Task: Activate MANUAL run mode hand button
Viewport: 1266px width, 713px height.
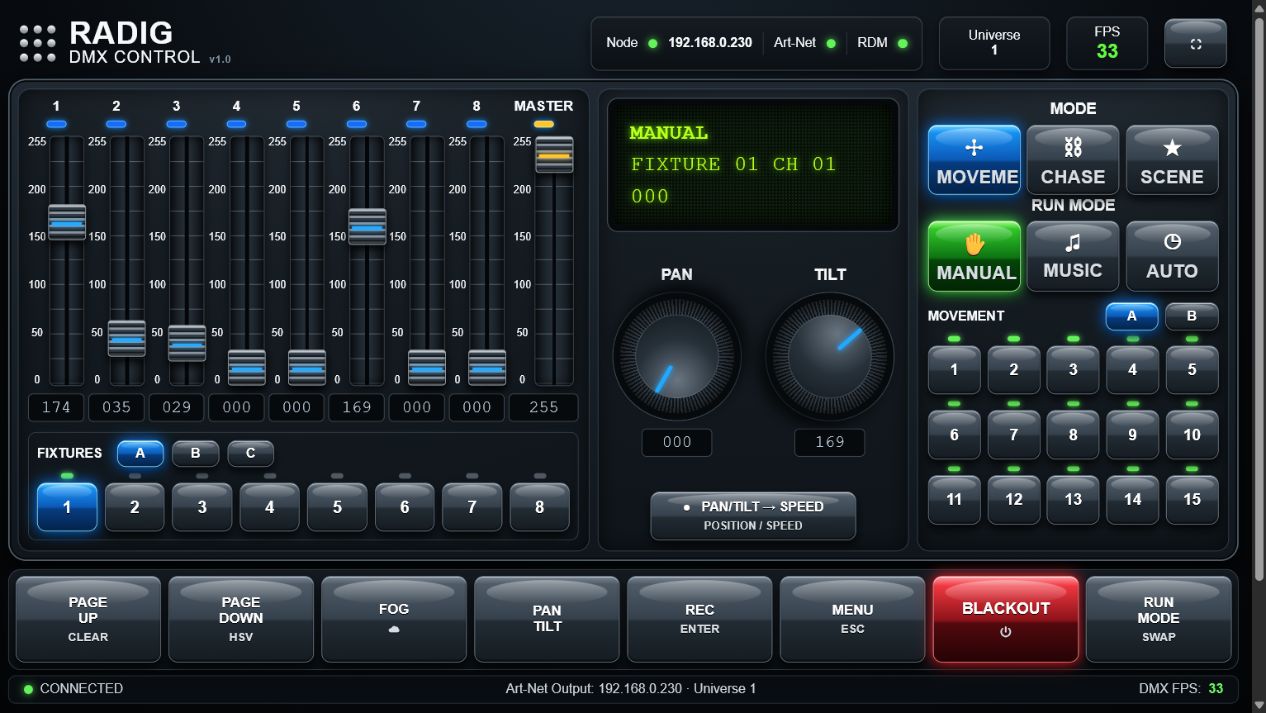Action: tap(974, 256)
